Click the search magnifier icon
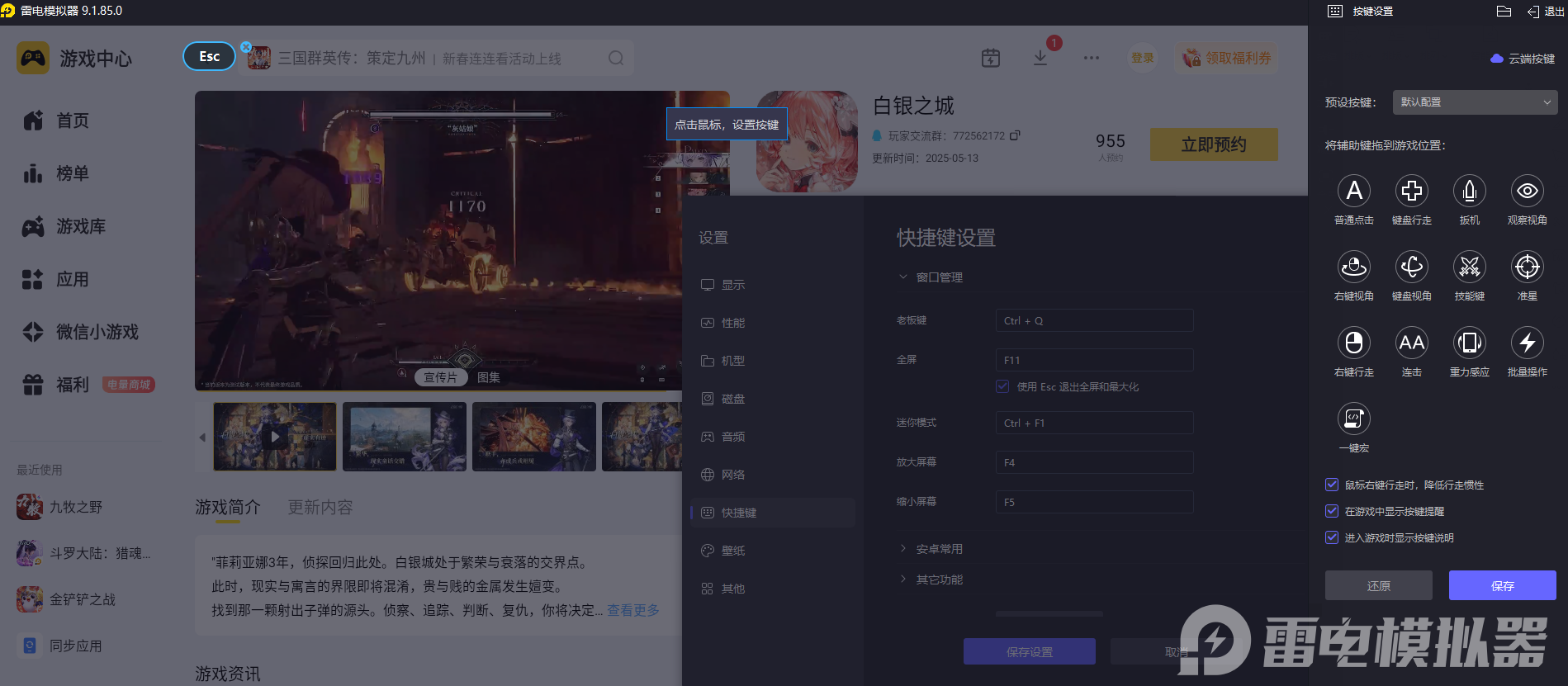Image resolution: width=1568 pixels, height=686 pixels. [x=616, y=58]
